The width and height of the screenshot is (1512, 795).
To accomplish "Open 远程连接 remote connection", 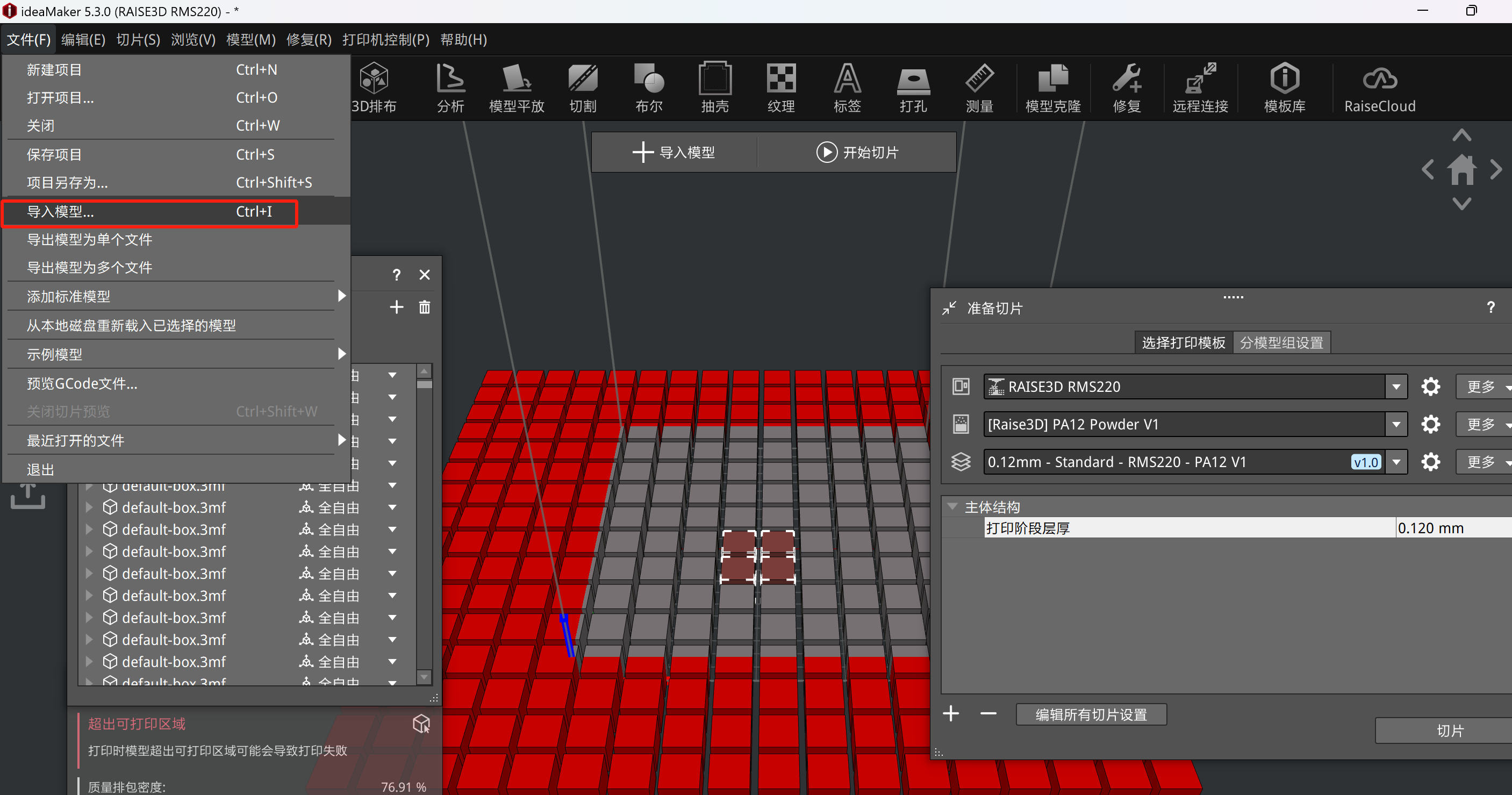I will 1200,88.
